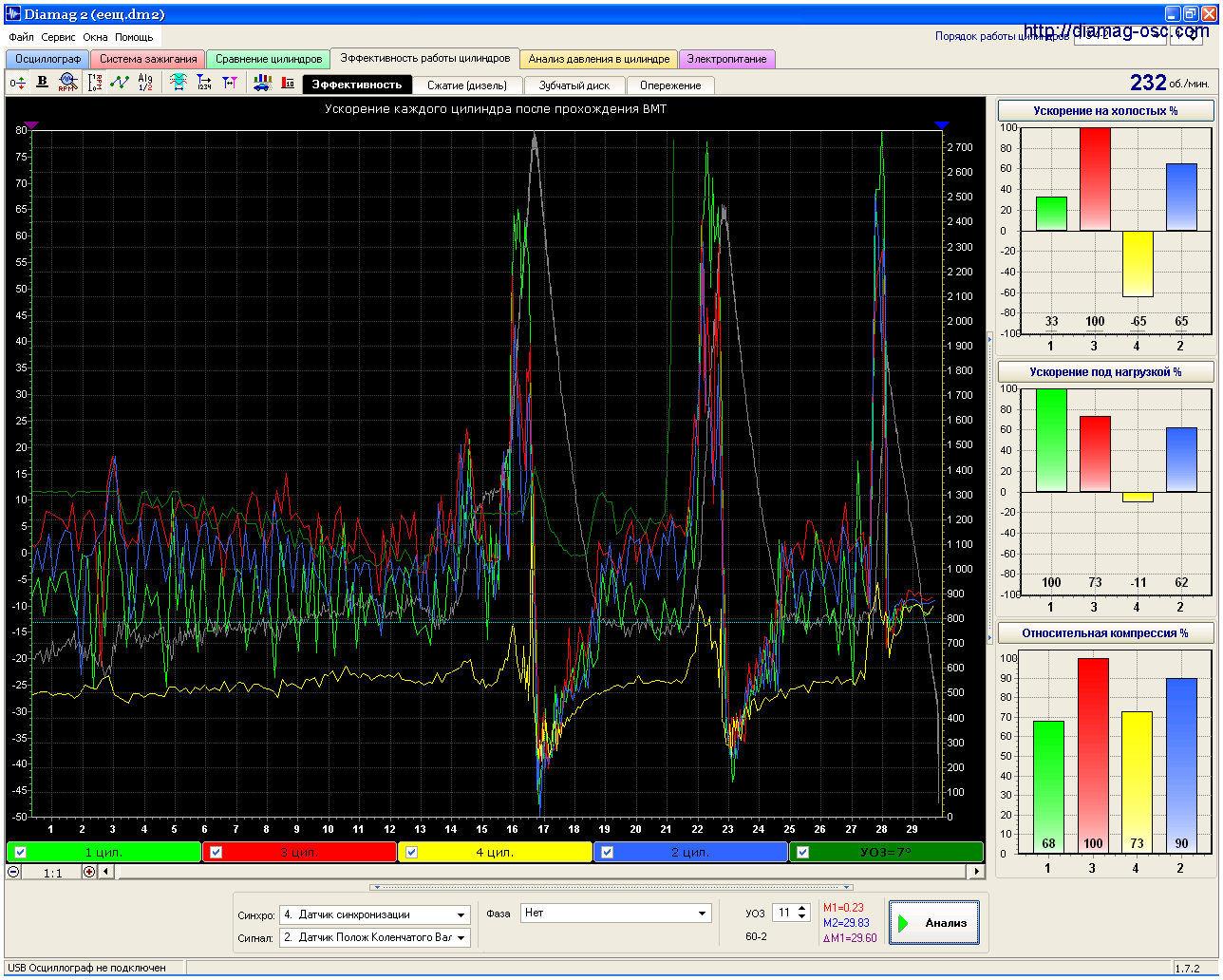Click the blue right marker triangle

pos(942,124)
